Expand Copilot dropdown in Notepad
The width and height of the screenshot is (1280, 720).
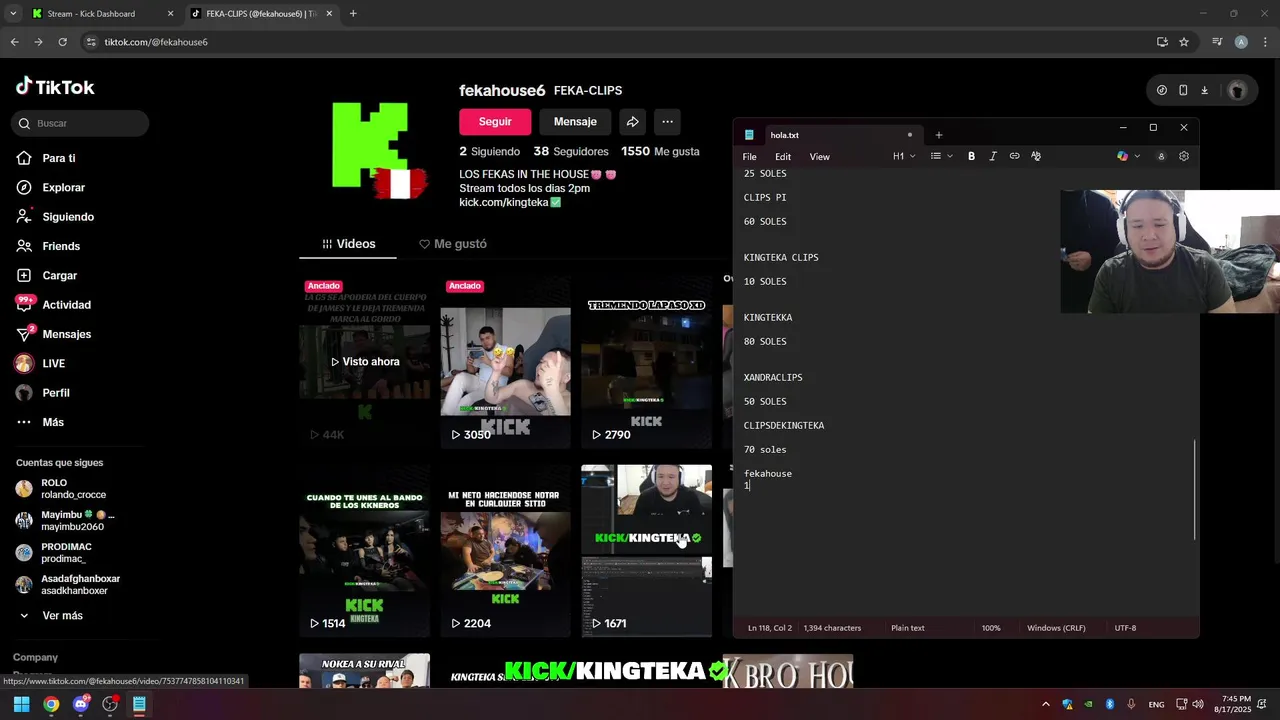click(1137, 156)
